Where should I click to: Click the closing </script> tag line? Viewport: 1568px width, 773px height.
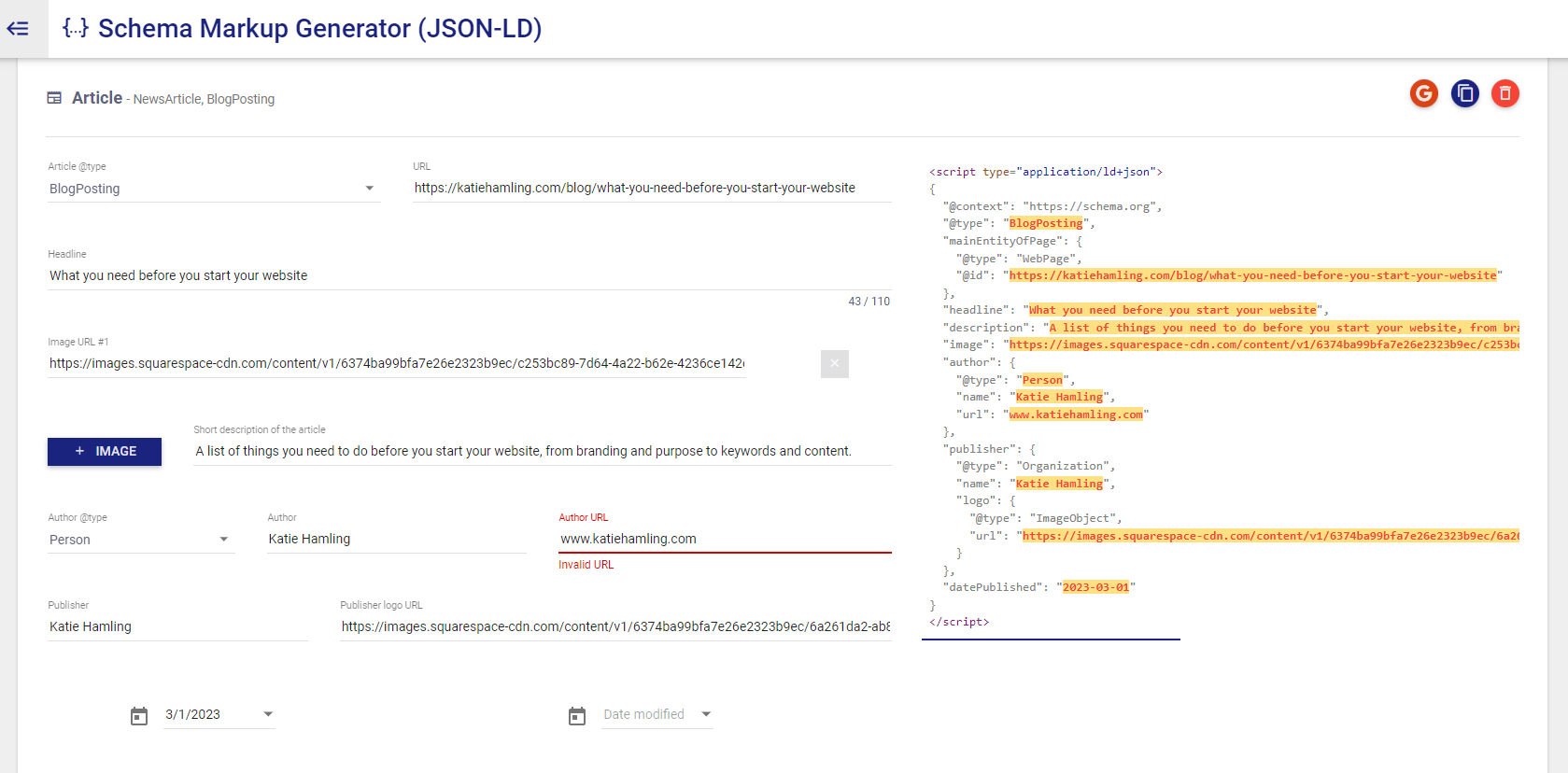click(958, 622)
